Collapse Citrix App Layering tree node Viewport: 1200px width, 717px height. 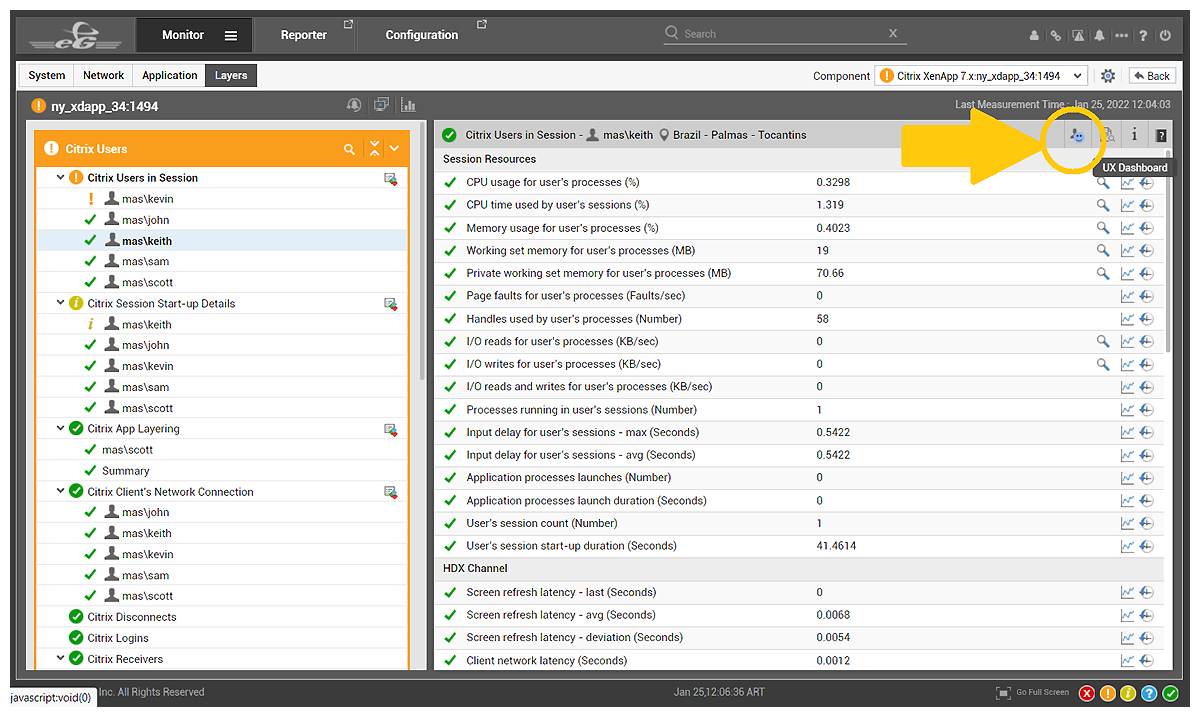[61, 429]
